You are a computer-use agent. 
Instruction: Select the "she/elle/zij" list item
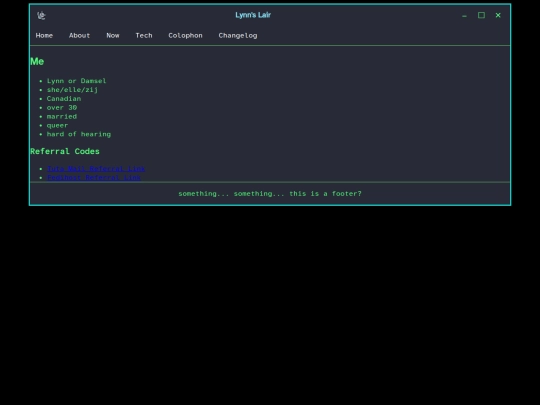click(72, 90)
